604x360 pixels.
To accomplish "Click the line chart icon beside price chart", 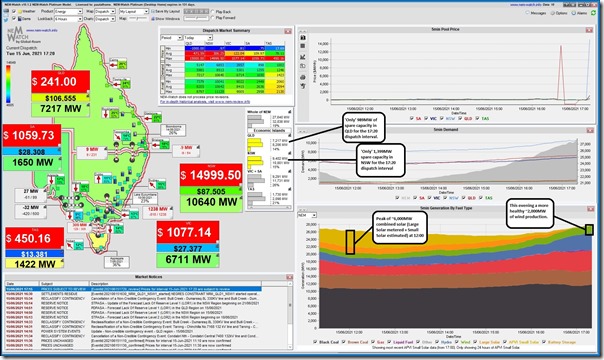I will pos(303,57).
